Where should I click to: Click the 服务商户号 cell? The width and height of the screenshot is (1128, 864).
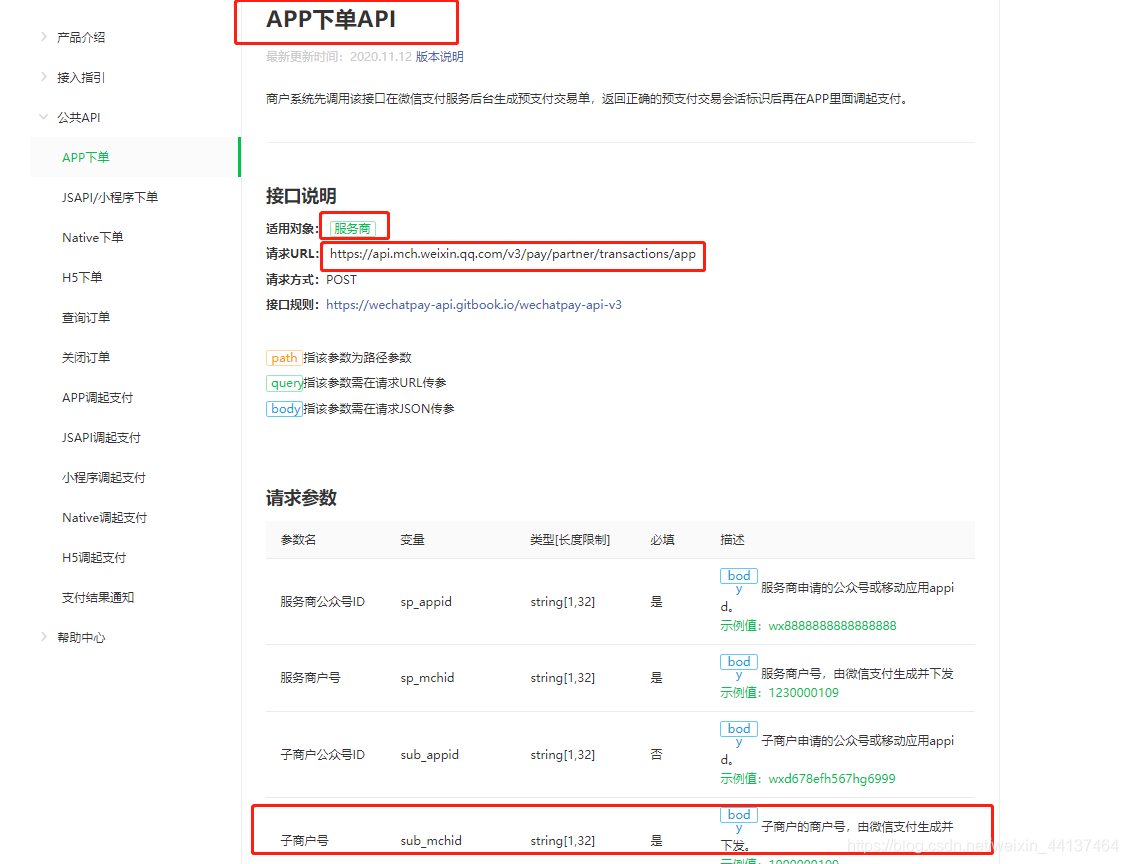tap(310, 678)
